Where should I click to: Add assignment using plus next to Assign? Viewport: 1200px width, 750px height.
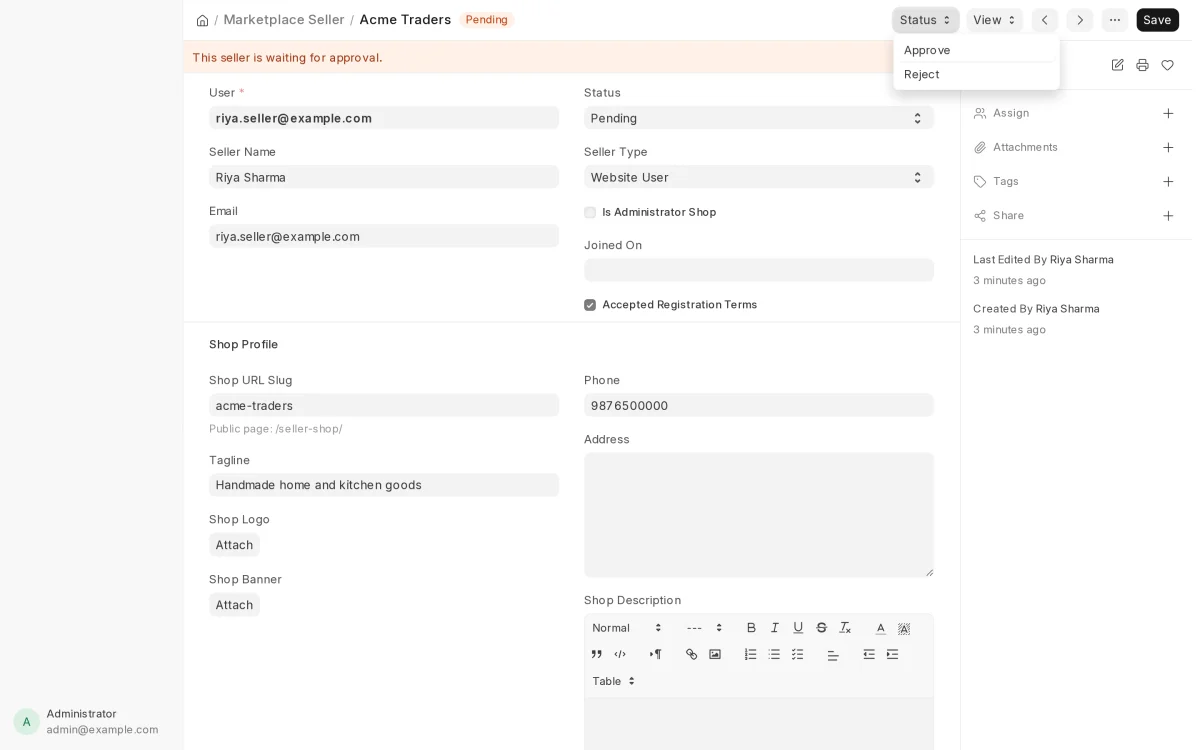click(x=1168, y=113)
